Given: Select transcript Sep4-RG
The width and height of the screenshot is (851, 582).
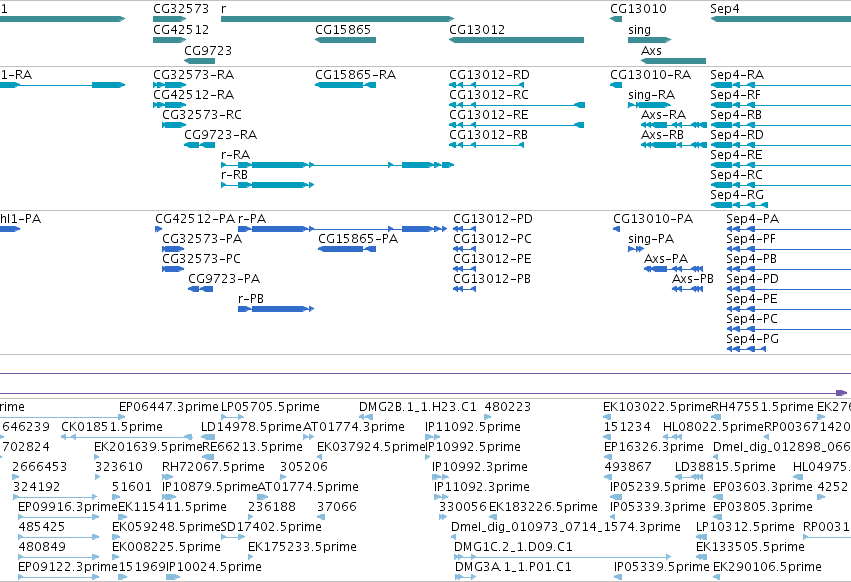Looking at the screenshot, I should (737, 194).
